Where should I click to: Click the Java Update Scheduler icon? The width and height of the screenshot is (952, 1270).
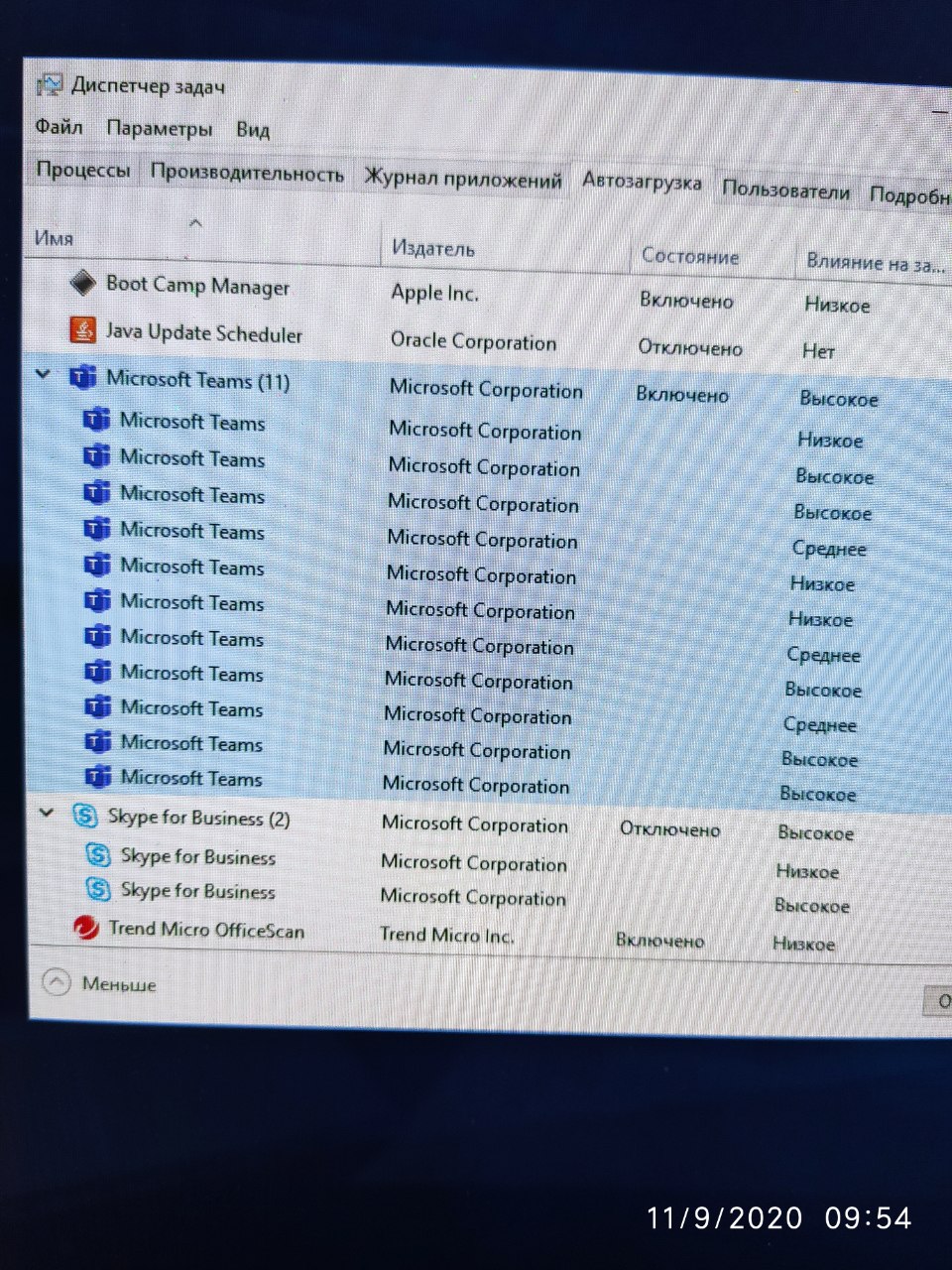83,329
